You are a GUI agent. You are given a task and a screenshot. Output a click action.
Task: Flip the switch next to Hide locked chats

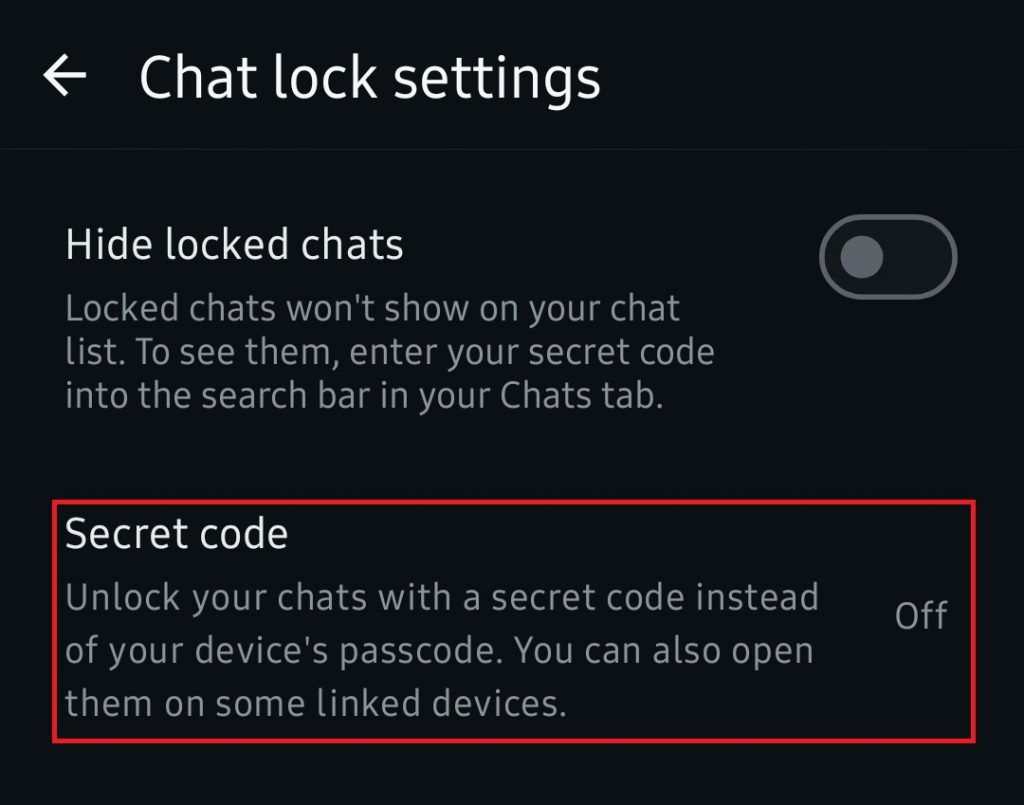(886, 256)
